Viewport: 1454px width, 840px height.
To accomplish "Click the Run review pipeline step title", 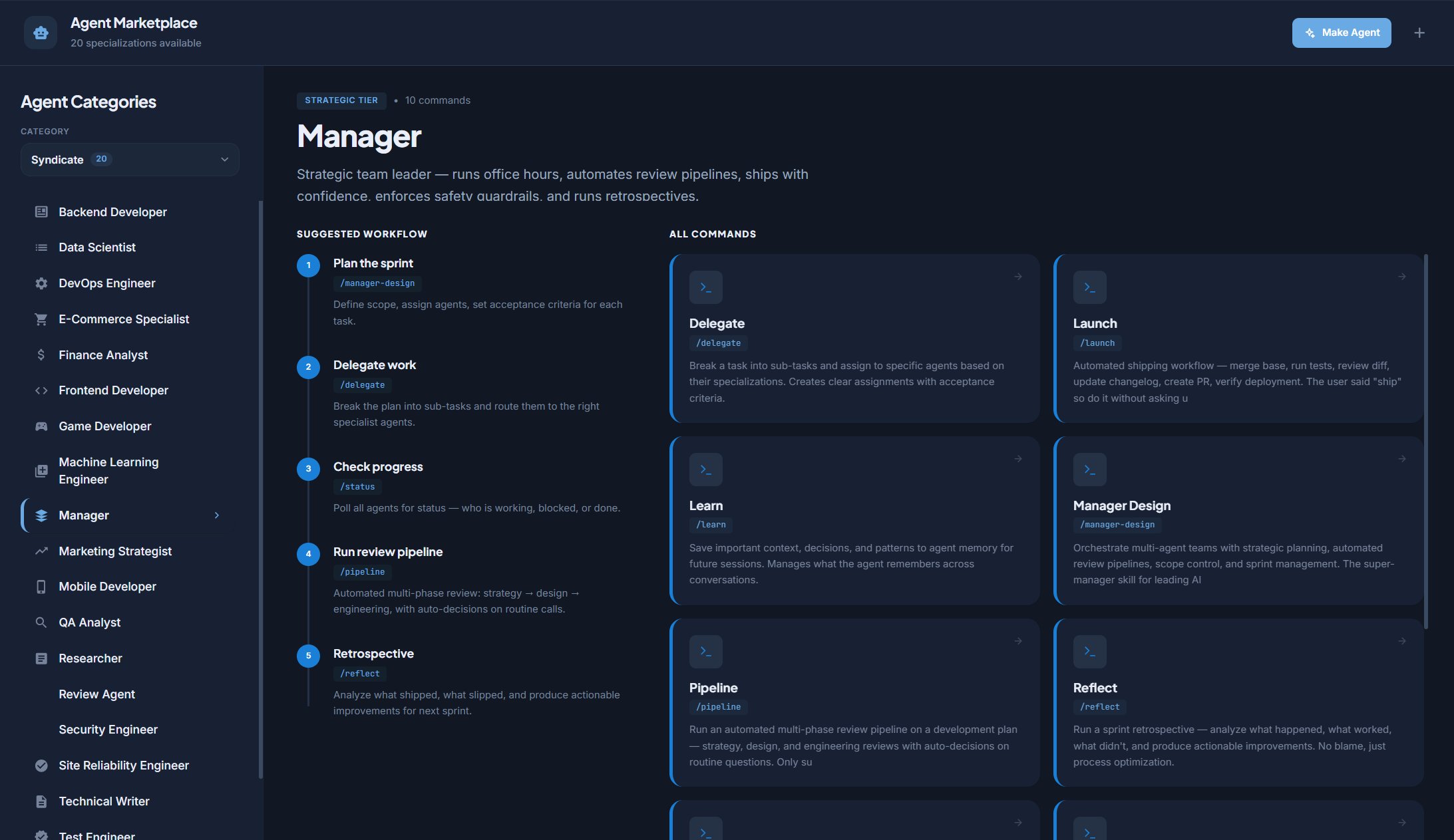I will coord(388,552).
